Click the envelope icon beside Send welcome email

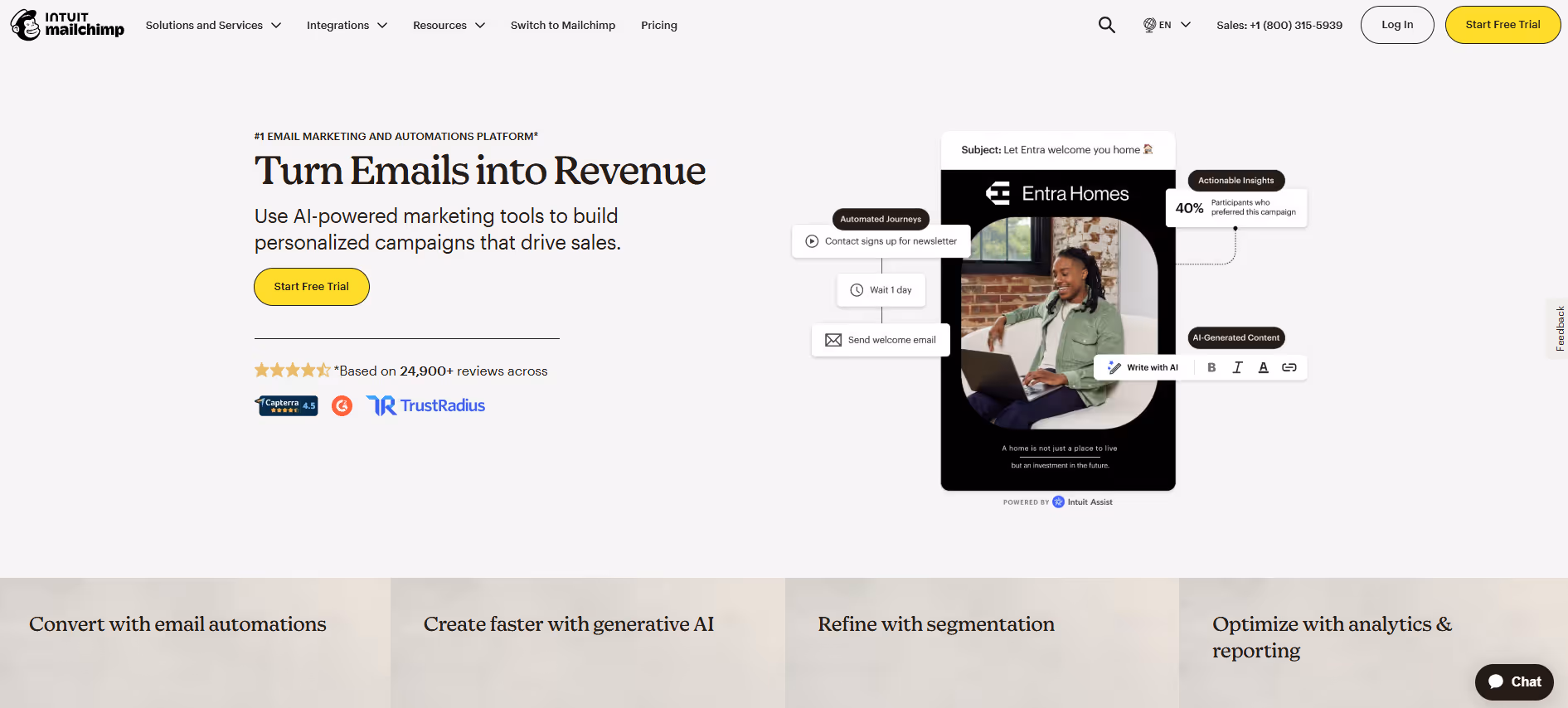click(833, 340)
